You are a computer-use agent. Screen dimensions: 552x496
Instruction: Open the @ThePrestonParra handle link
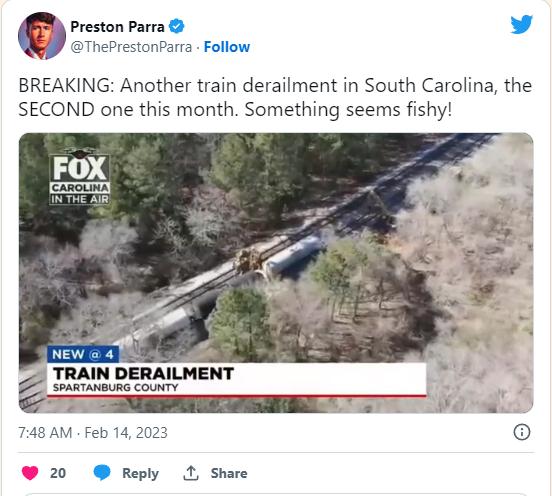click(131, 47)
